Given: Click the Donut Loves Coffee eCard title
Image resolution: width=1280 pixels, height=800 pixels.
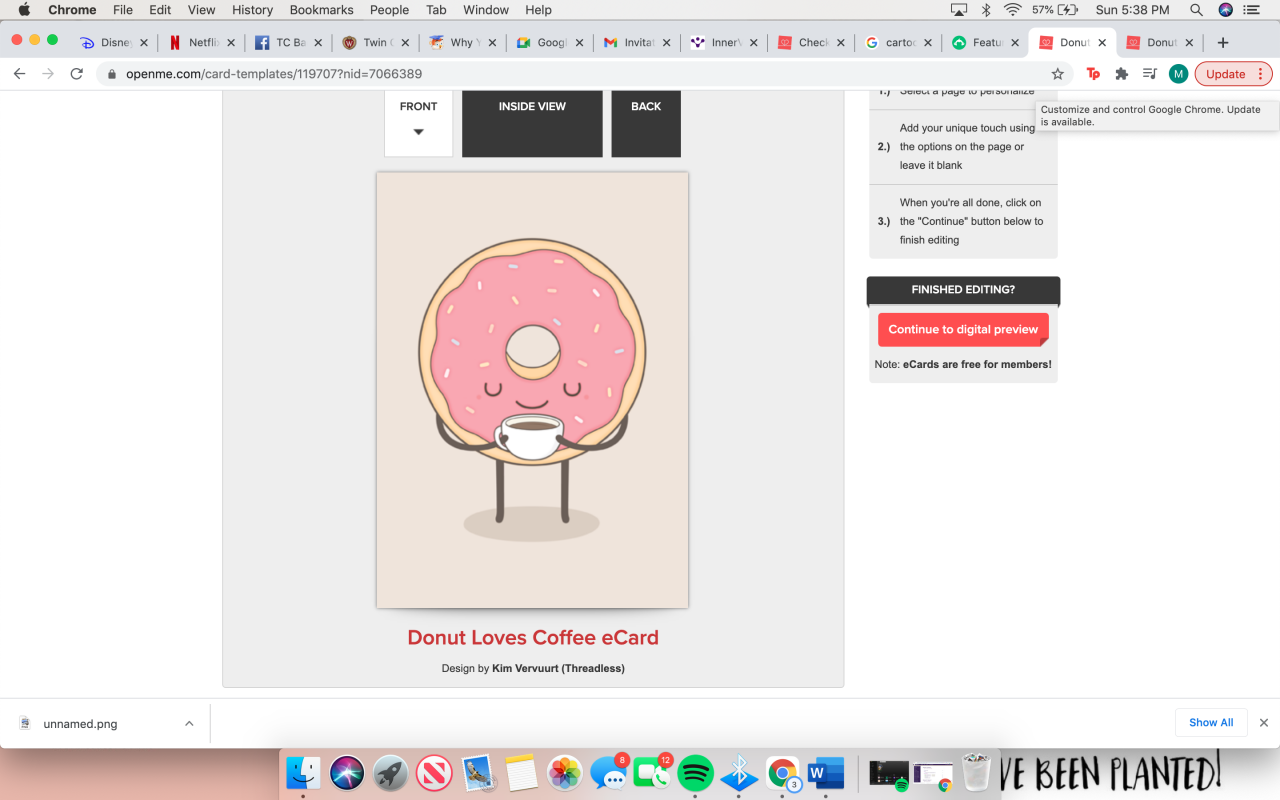Looking at the screenshot, I should pos(533,637).
